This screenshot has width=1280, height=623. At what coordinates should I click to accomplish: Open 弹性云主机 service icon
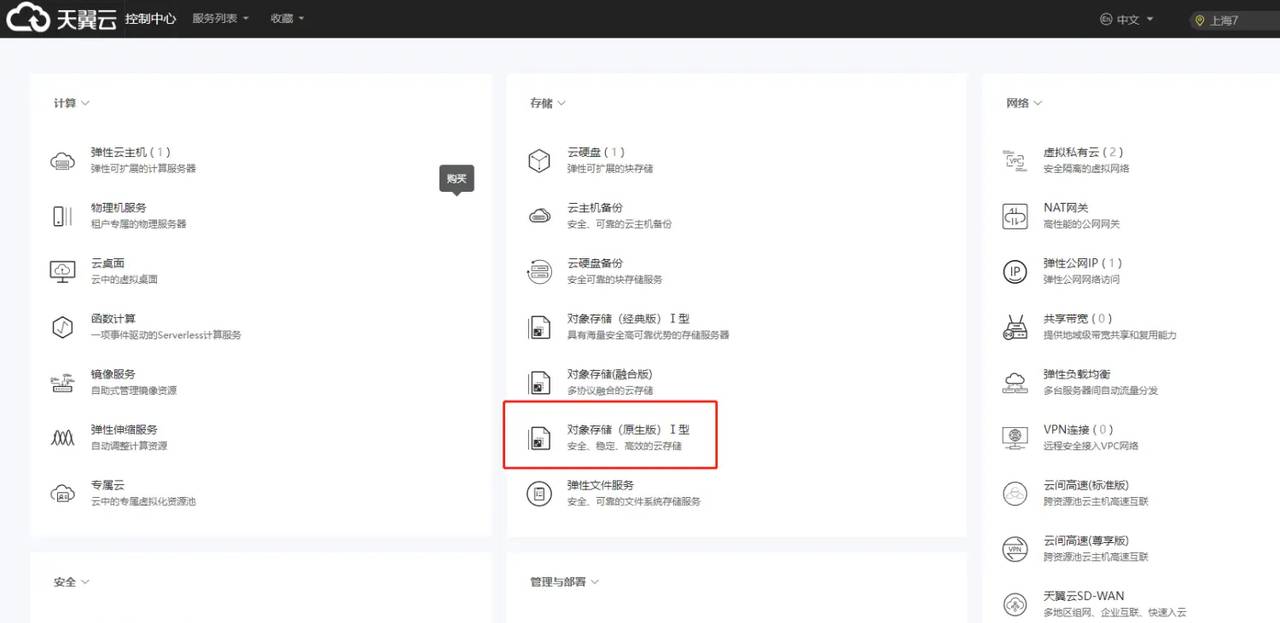tap(62, 160)
